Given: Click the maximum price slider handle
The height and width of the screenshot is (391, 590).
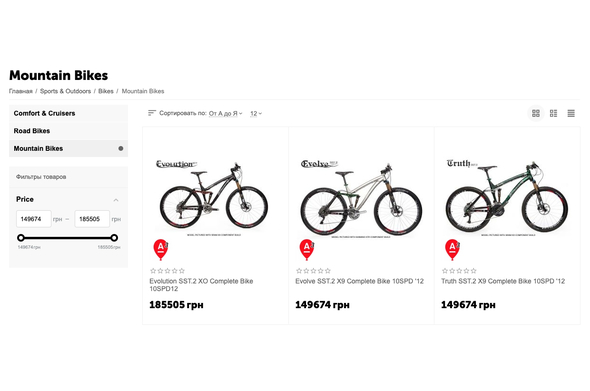Looking at the screenshot, I should click(x=114, y=238).
